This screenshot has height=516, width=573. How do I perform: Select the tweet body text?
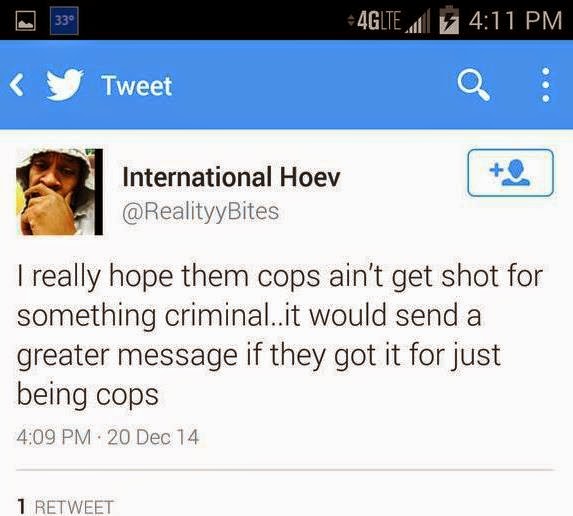click(280, 335)
